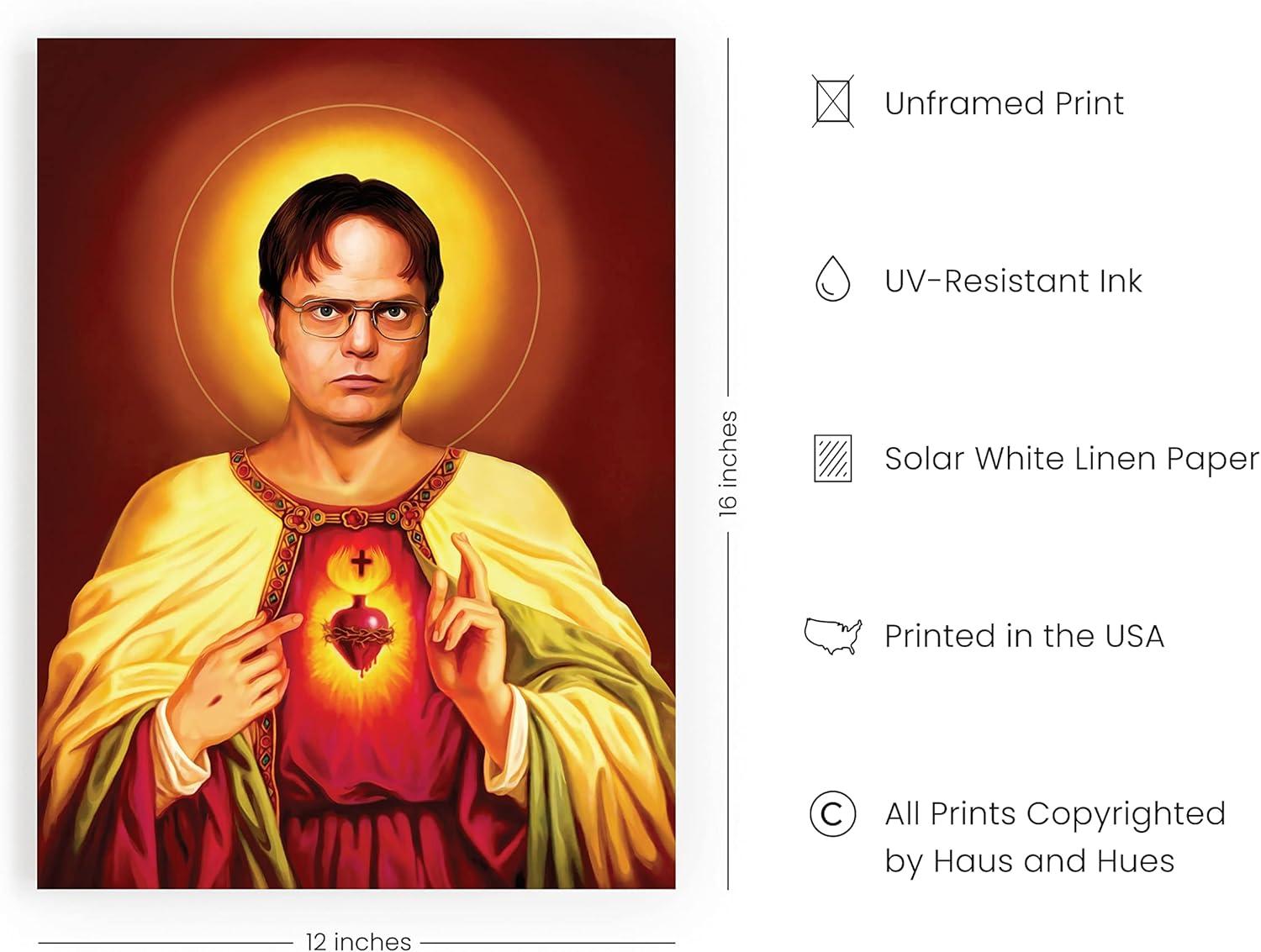
Task: Click the USA map outline icon
Action: (x=832, y=636)
